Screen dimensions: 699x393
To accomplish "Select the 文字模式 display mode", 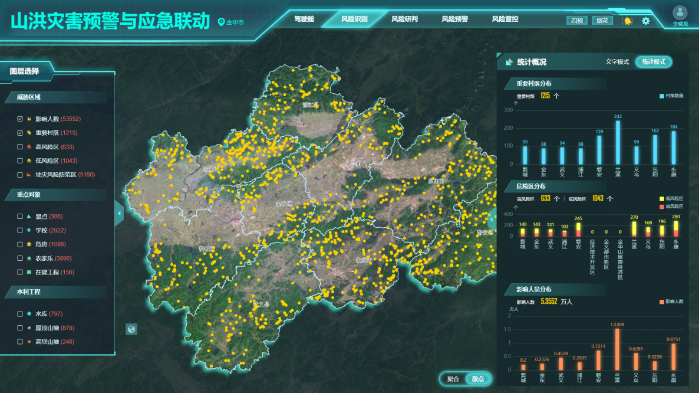I will click(617, 62).
